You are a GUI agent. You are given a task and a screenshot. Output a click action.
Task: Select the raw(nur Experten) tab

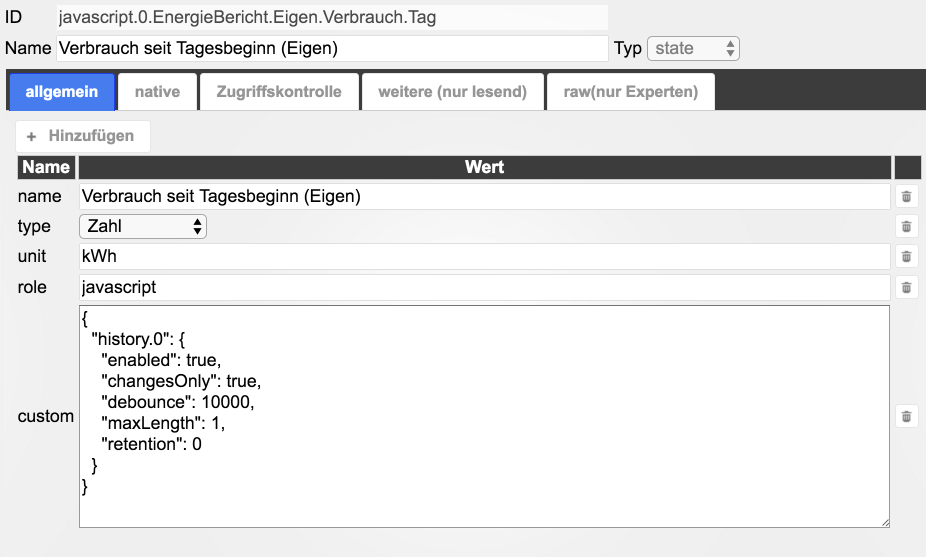pyautogui.click(x=630, y=92)
